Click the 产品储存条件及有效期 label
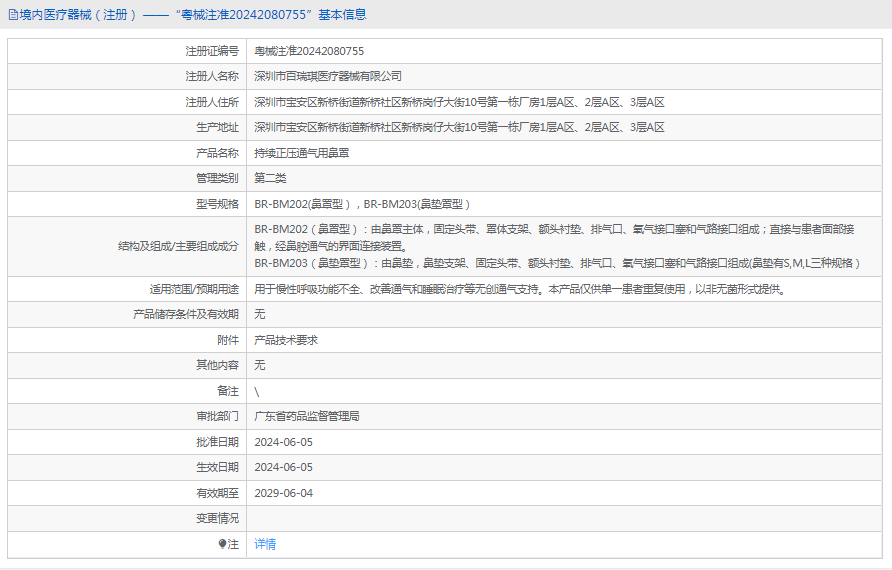 185,314
